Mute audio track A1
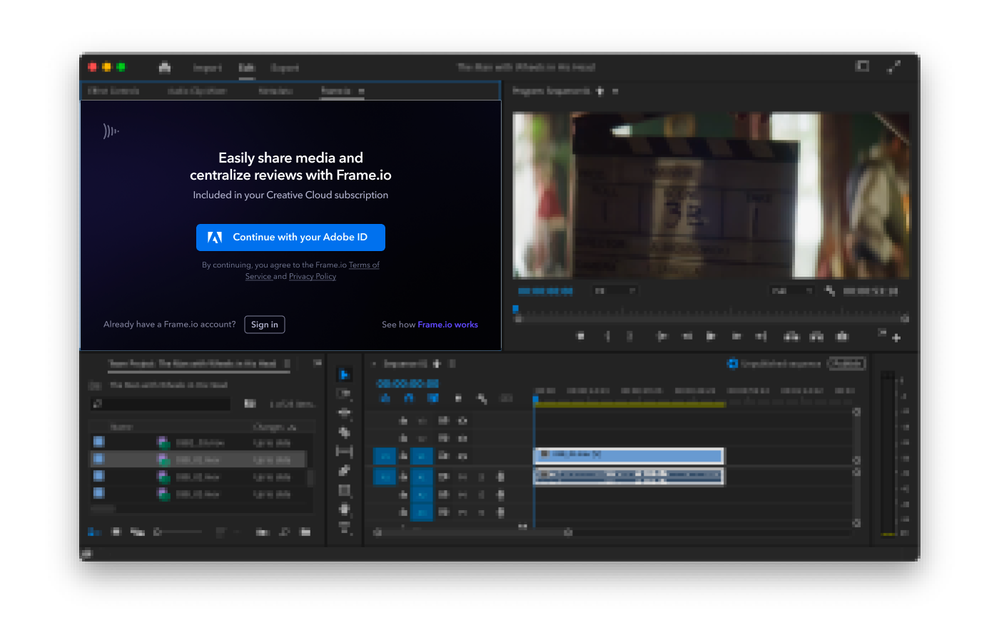The image size is (999, 642). tap(463, 476)
